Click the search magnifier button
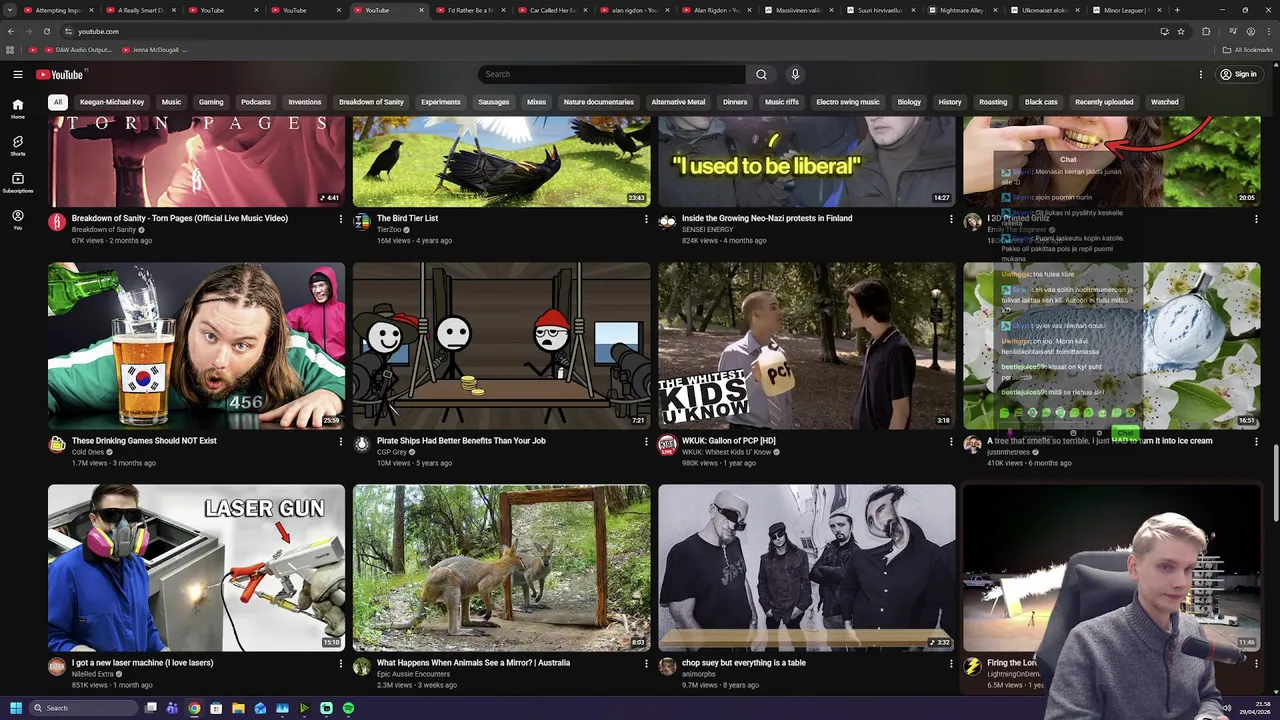1280x720 pixels. (761, 74)
